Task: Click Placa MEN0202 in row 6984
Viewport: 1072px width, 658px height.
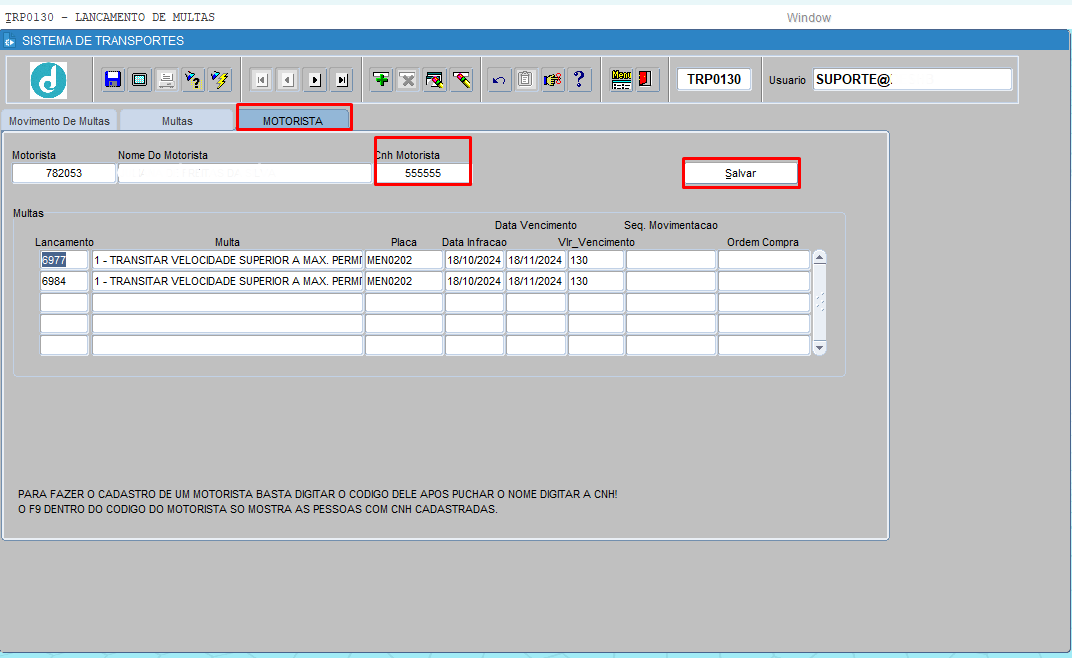Action: [x=404, y=281]
